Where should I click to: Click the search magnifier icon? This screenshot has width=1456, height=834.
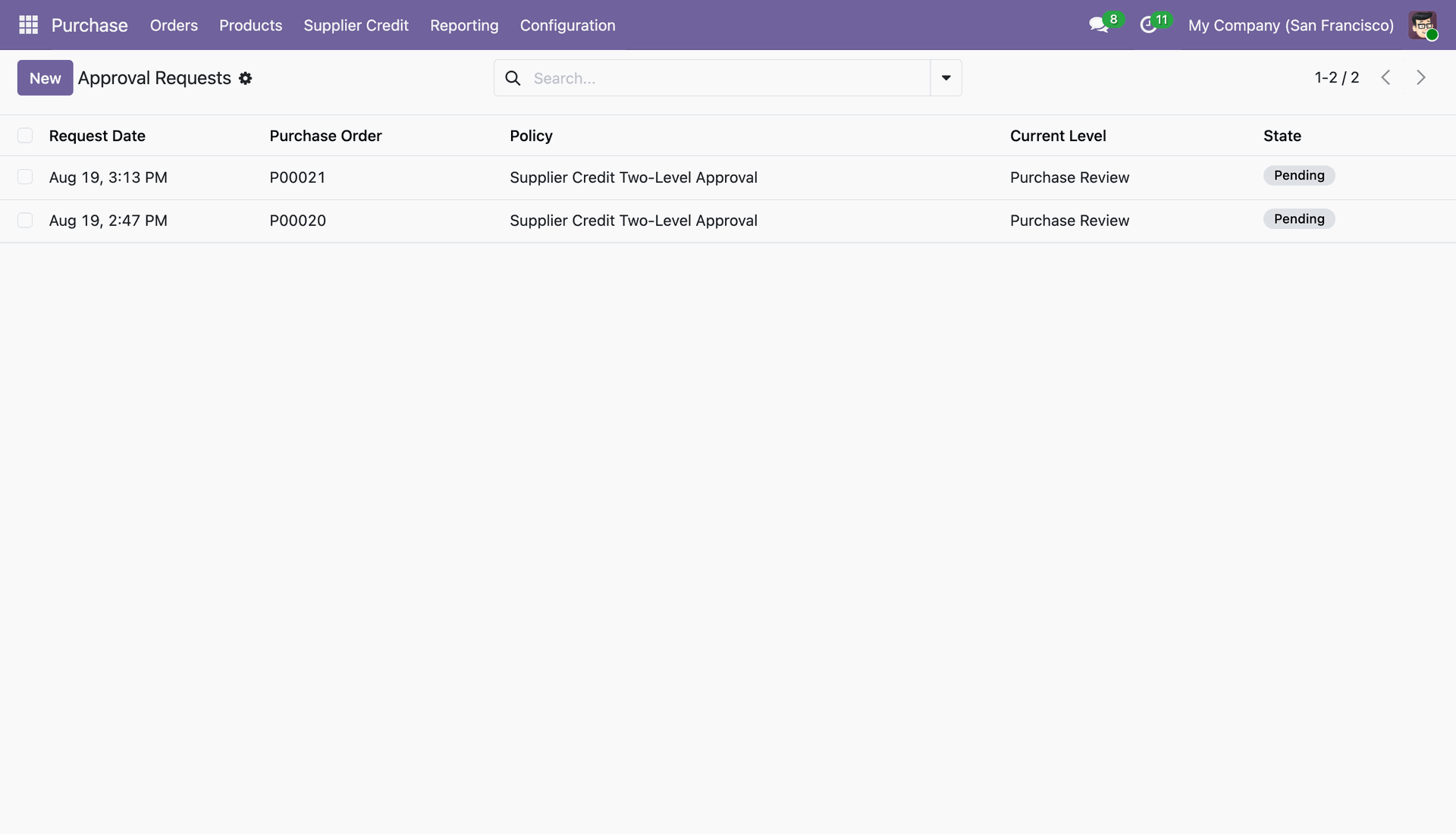click(x=513, y=78)
